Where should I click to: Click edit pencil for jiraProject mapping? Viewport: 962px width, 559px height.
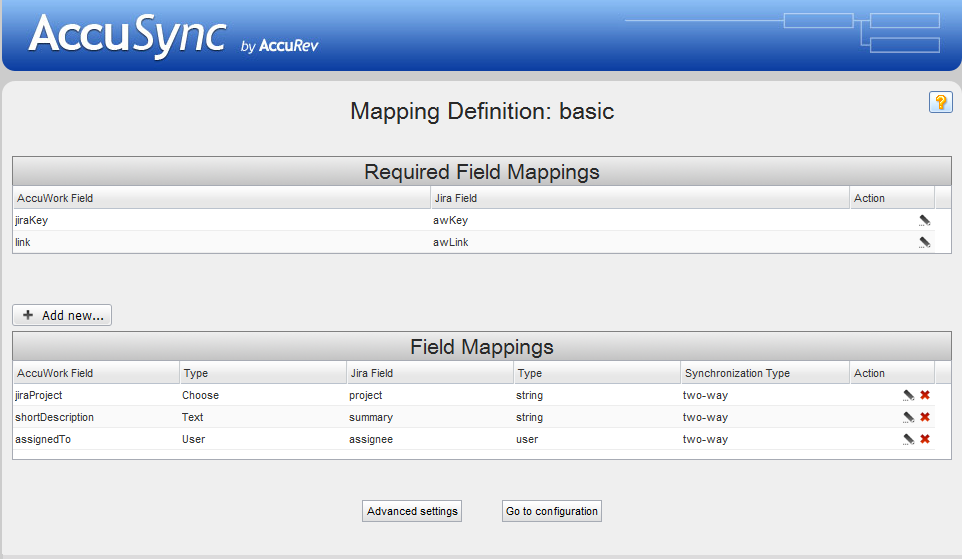(x=908, y=395)
